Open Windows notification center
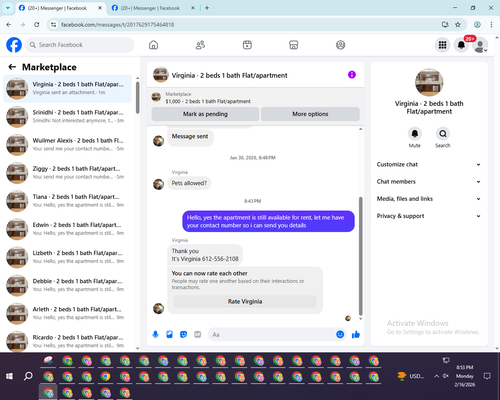The image size is (500, 400). point(487,376)
